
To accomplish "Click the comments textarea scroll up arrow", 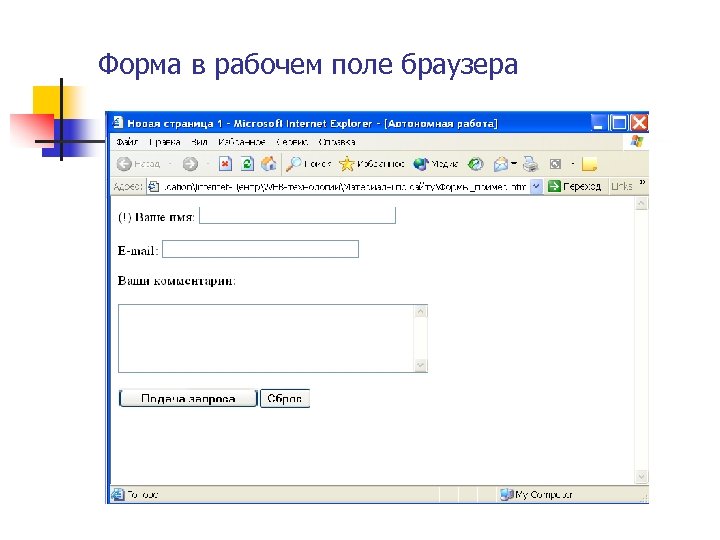I will click(x=421, y=312).
